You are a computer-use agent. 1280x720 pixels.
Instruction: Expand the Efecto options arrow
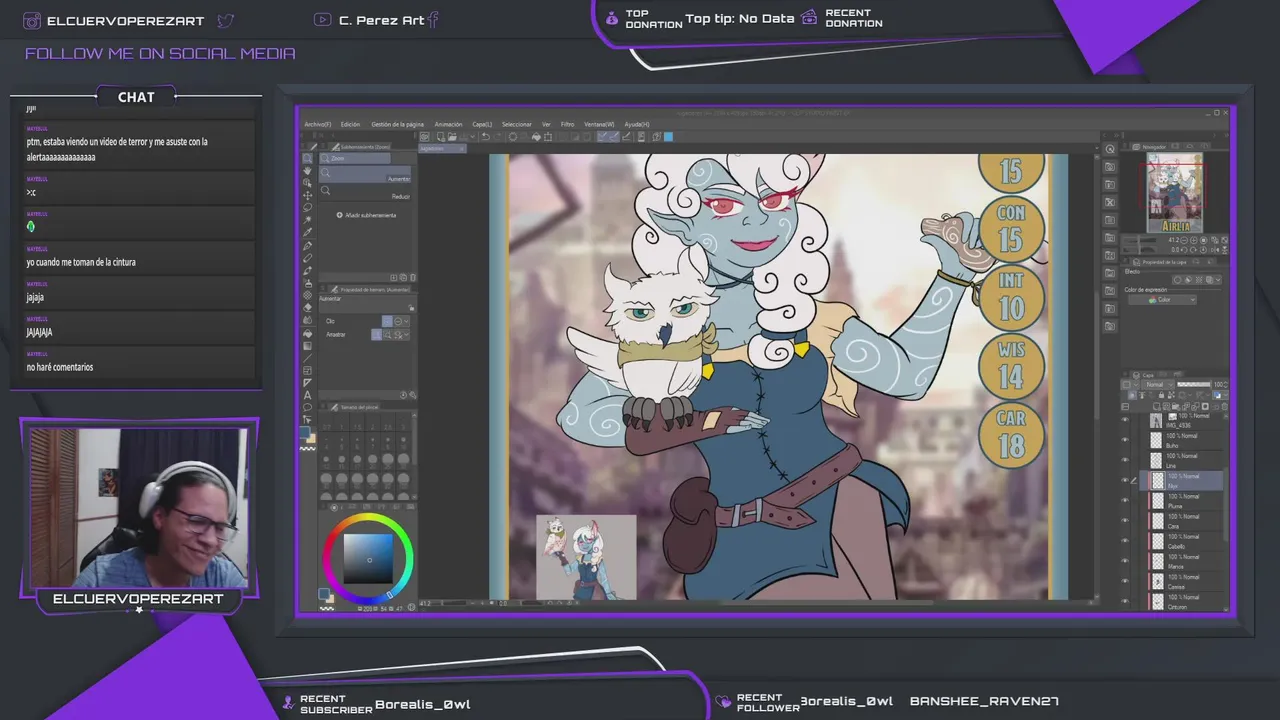pos(1218,280)
